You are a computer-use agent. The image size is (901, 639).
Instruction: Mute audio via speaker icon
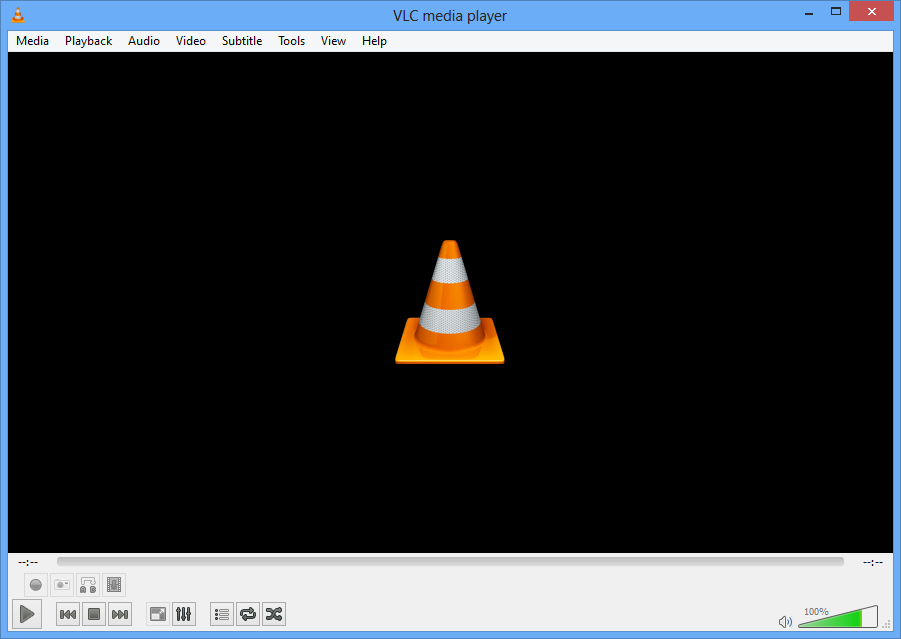785,622
